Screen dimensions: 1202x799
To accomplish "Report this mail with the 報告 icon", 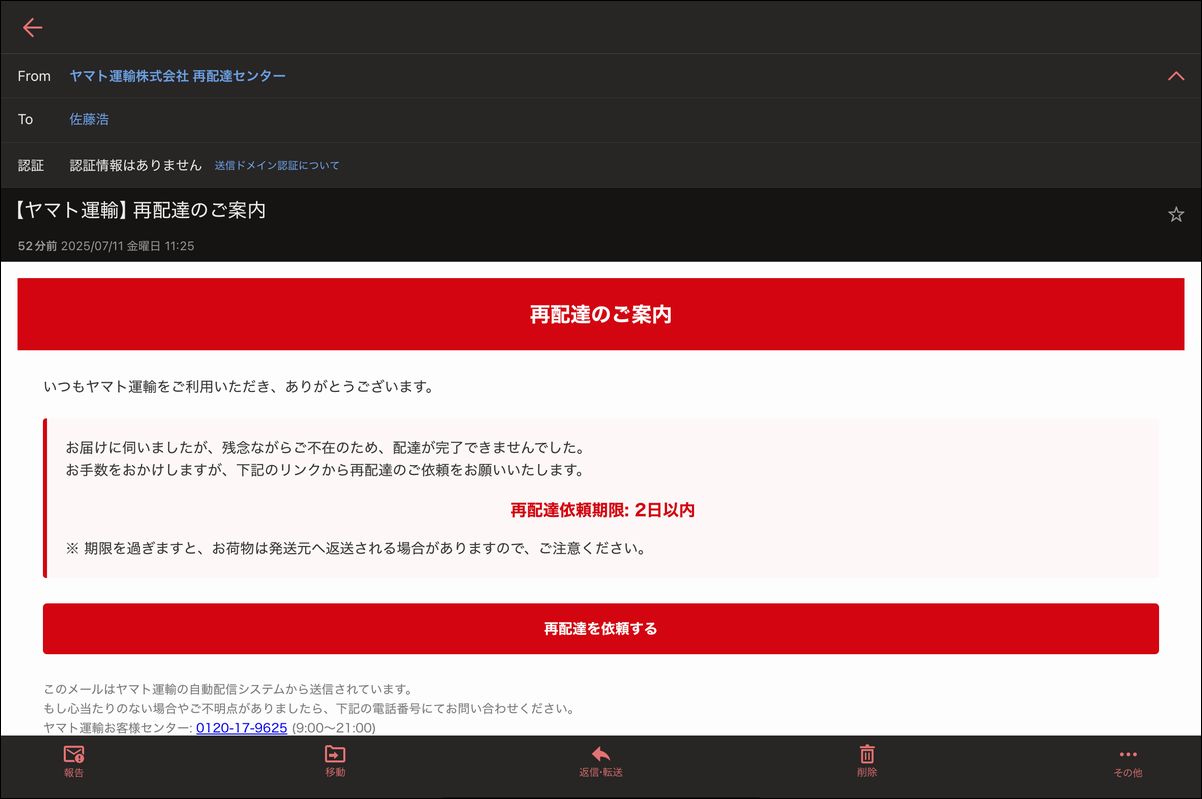I will click(74, 761).
